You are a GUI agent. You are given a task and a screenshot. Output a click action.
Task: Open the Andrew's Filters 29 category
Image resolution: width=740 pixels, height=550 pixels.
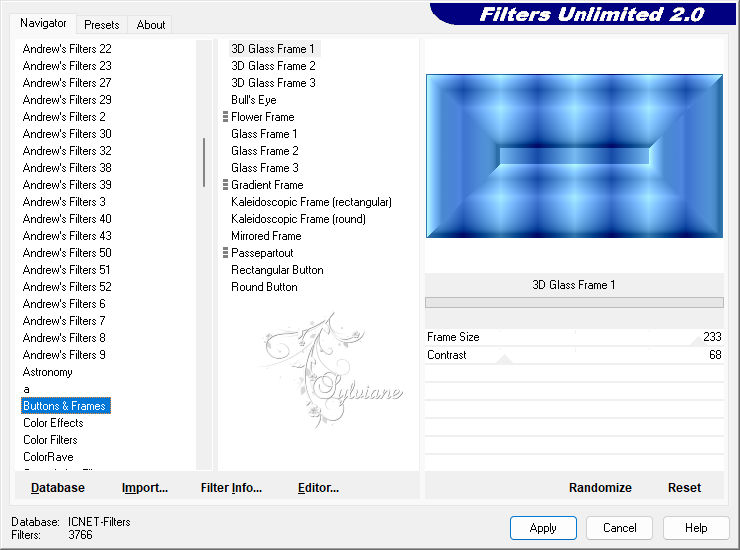(67, 100)
